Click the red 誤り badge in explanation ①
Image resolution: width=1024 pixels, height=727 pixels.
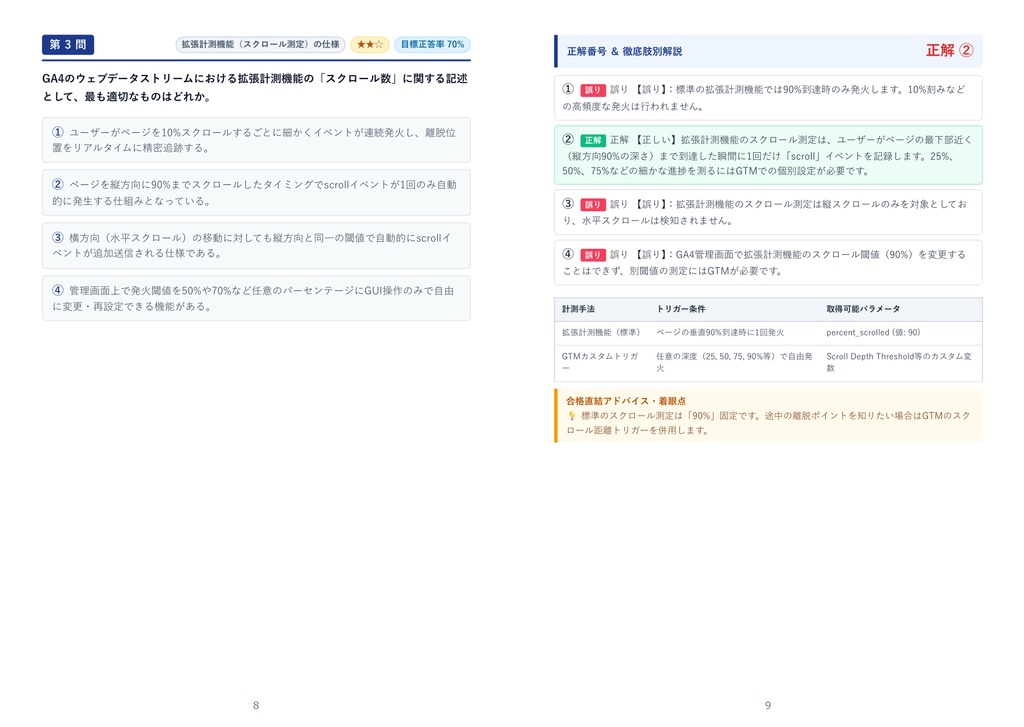coord(593,90)
